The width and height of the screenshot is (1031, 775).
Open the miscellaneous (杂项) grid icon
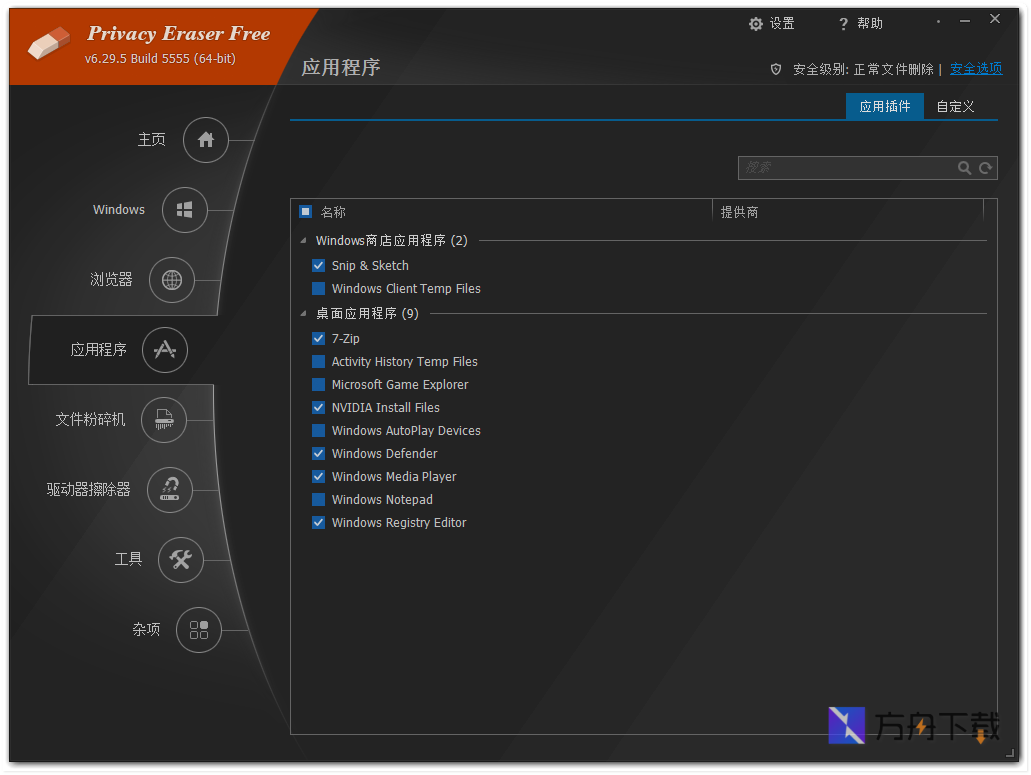pyautogui.click(x=199, y=630)
